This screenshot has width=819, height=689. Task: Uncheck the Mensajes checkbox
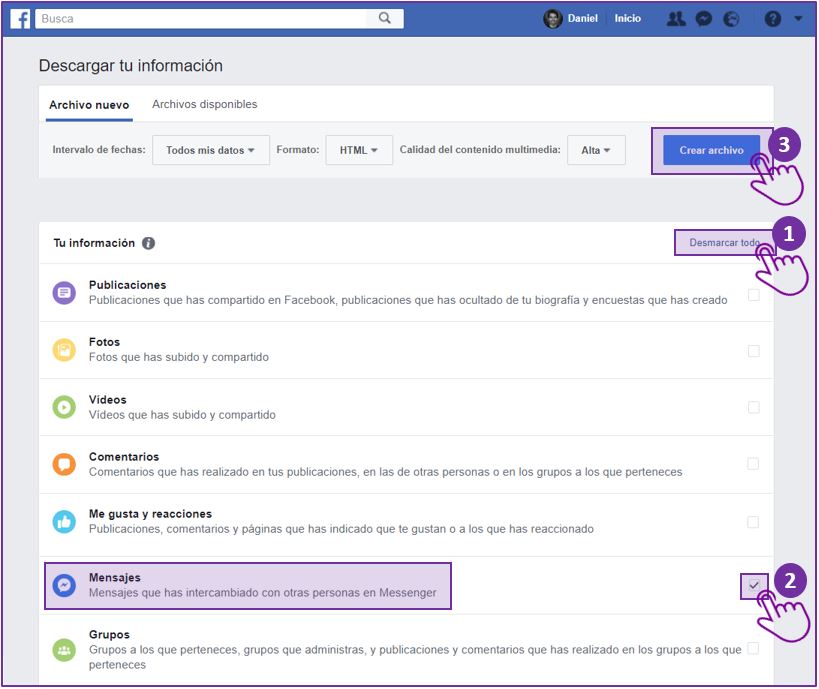tap(754, 585)
